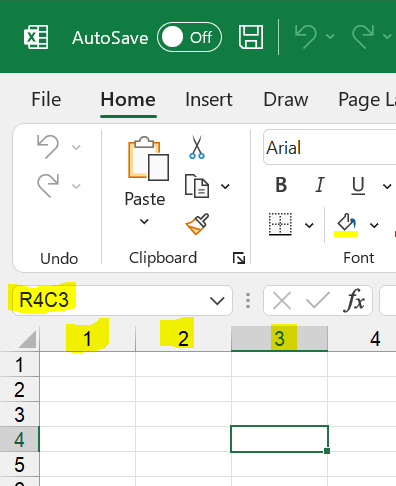Click the Cut scissors icon
This screenshot has height=486, width=396.
[197, 147]
